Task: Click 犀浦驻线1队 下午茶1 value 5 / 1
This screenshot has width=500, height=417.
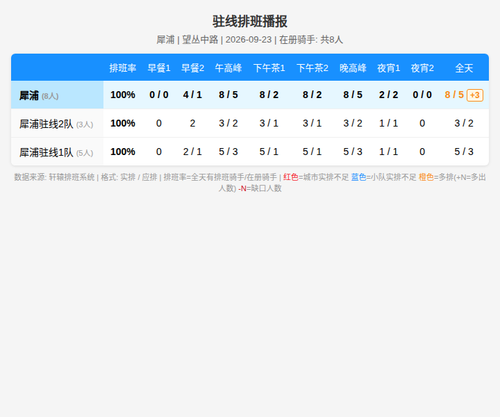Action: pyautogui.click(x=269, y=152)
